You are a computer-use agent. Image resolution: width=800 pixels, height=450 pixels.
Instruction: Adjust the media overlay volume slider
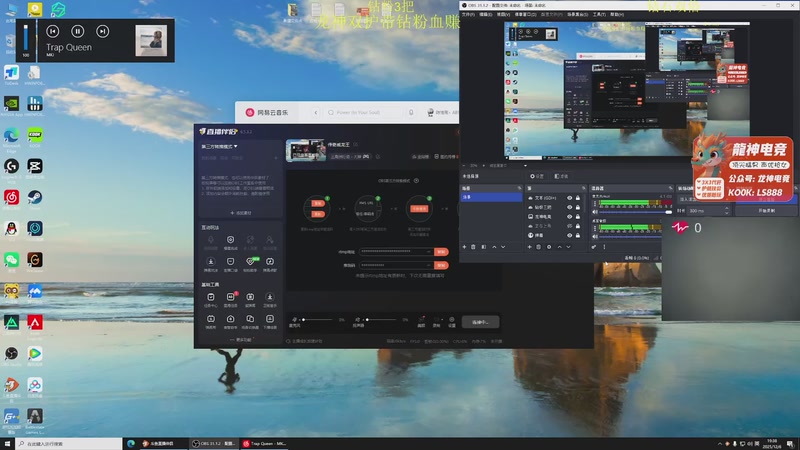click(26, 37)
